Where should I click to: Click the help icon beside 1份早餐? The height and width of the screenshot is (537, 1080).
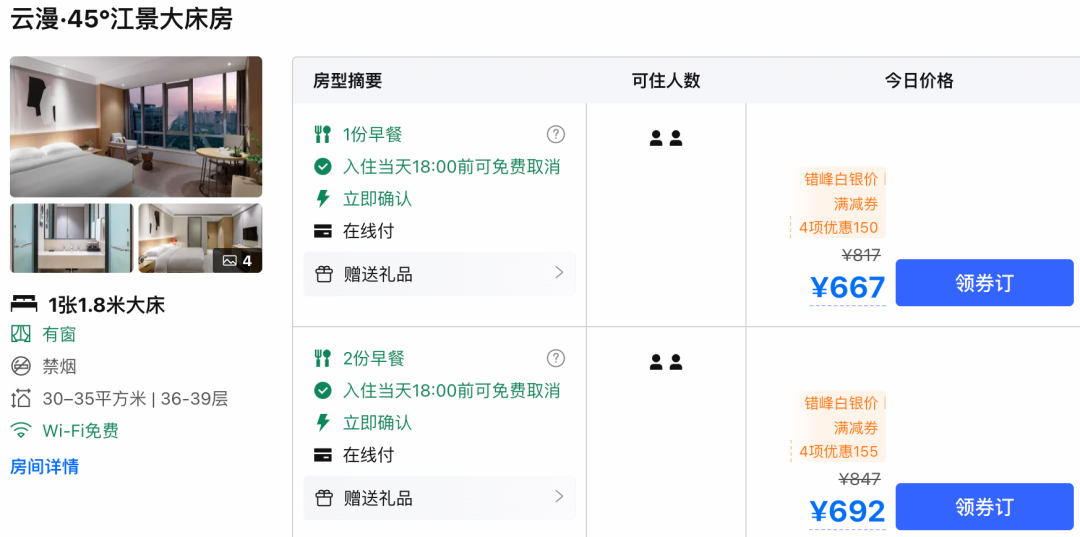click(555, 134)
